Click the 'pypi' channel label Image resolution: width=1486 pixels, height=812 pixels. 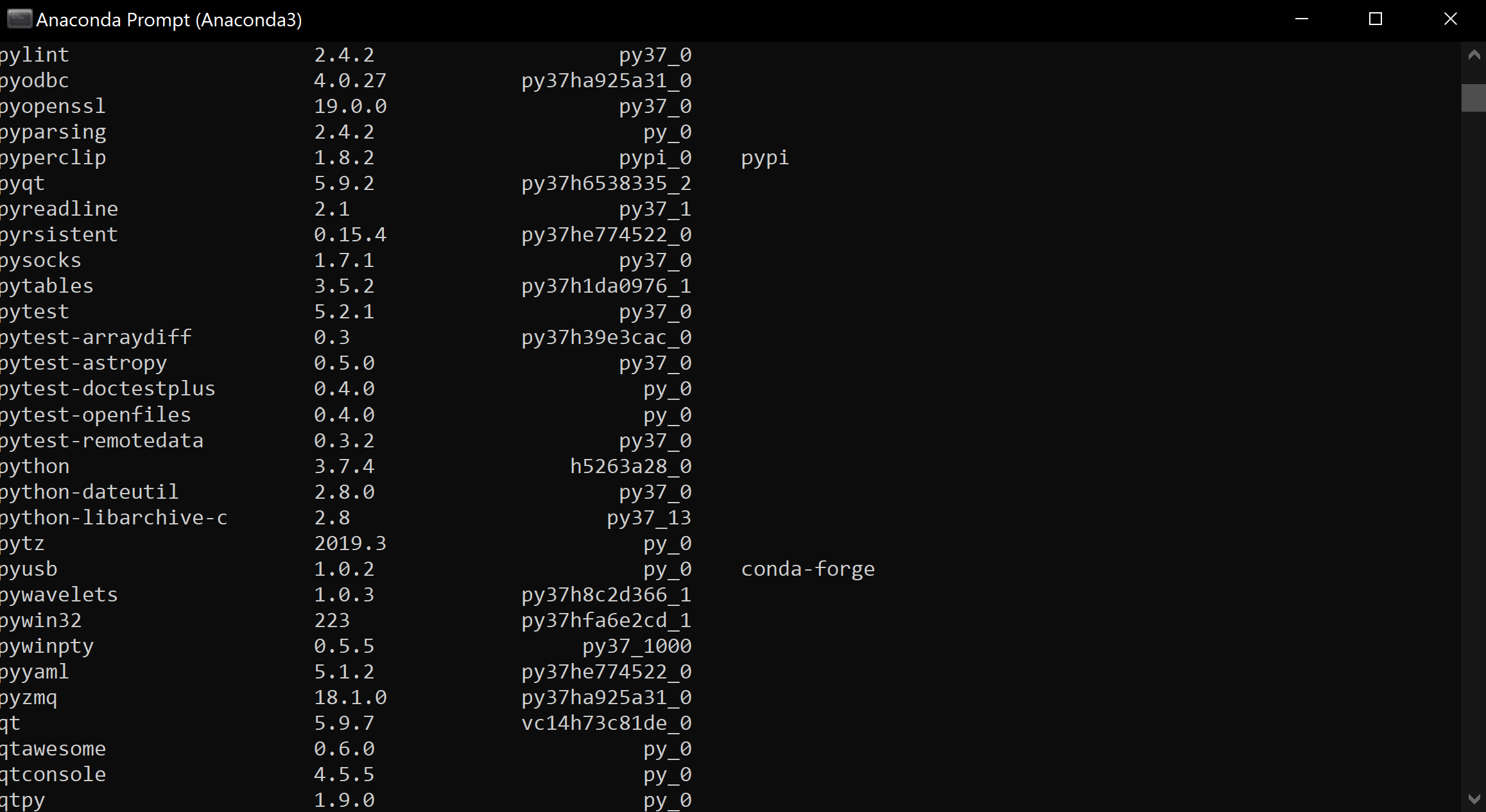(x=765, y=158)
